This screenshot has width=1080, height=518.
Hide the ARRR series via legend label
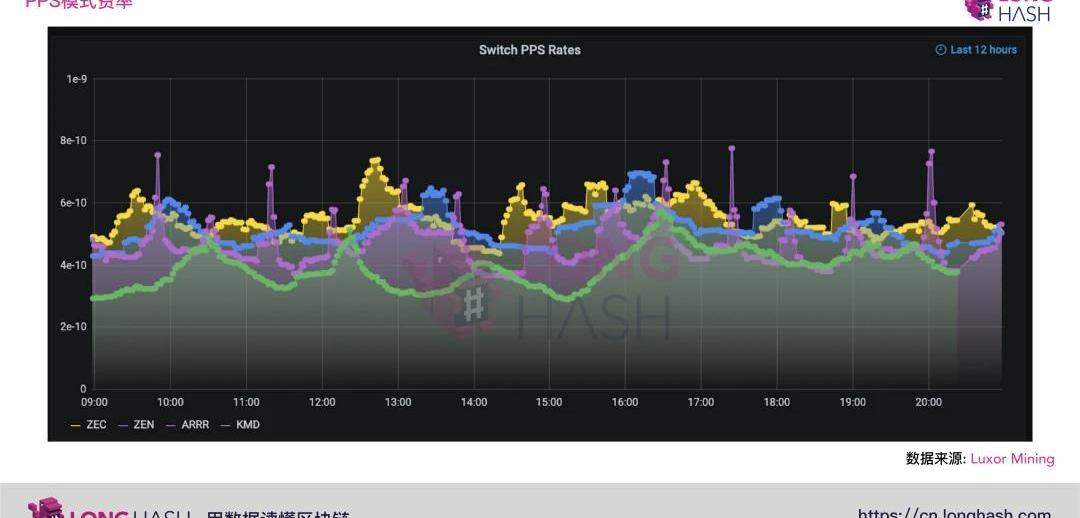pyautogui.click(x=195, y=425)
